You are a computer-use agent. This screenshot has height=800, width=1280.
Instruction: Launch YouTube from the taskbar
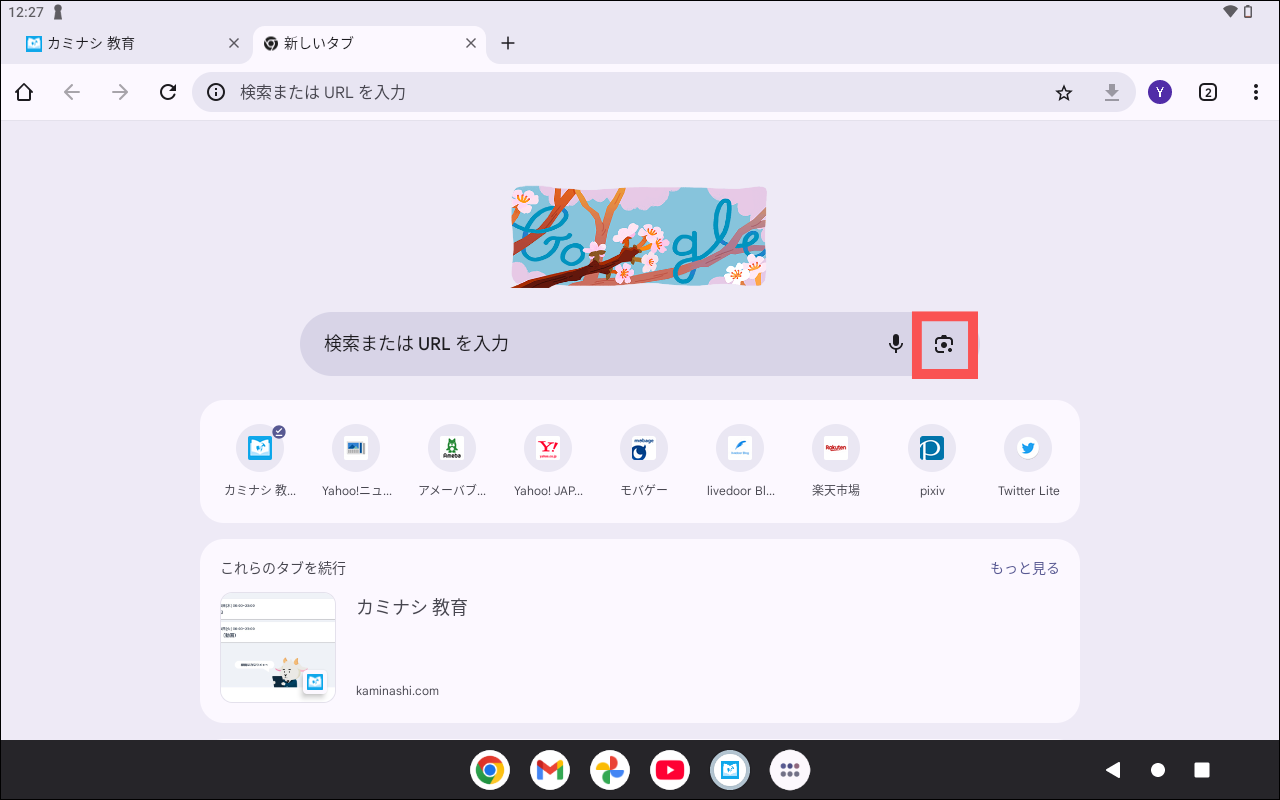[x=670, y=770]
